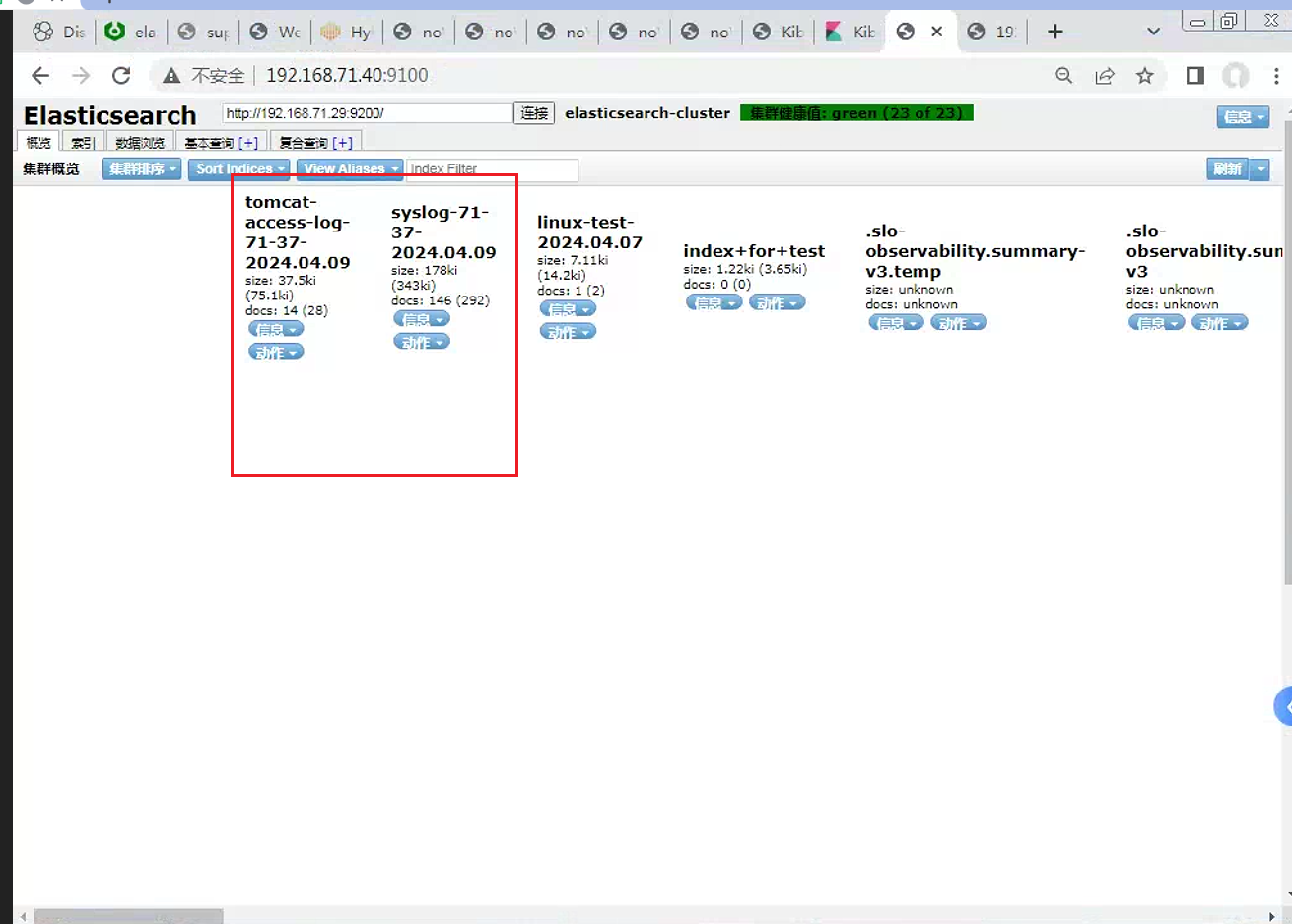Open 动作 for the index+for+test index
1292x924 pixels.
777,302
